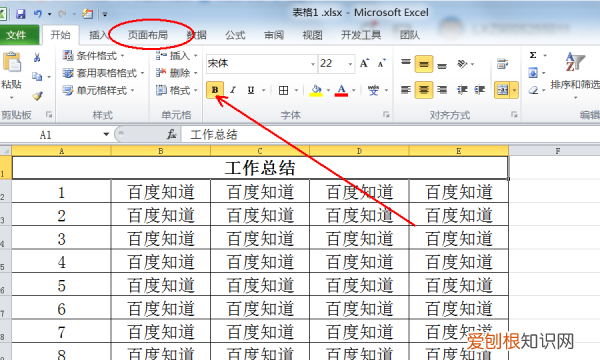The height and width of the screenshot is (360, 600).
Task: Open the font color dropdown arrow
Action: [x=354, y=90]
